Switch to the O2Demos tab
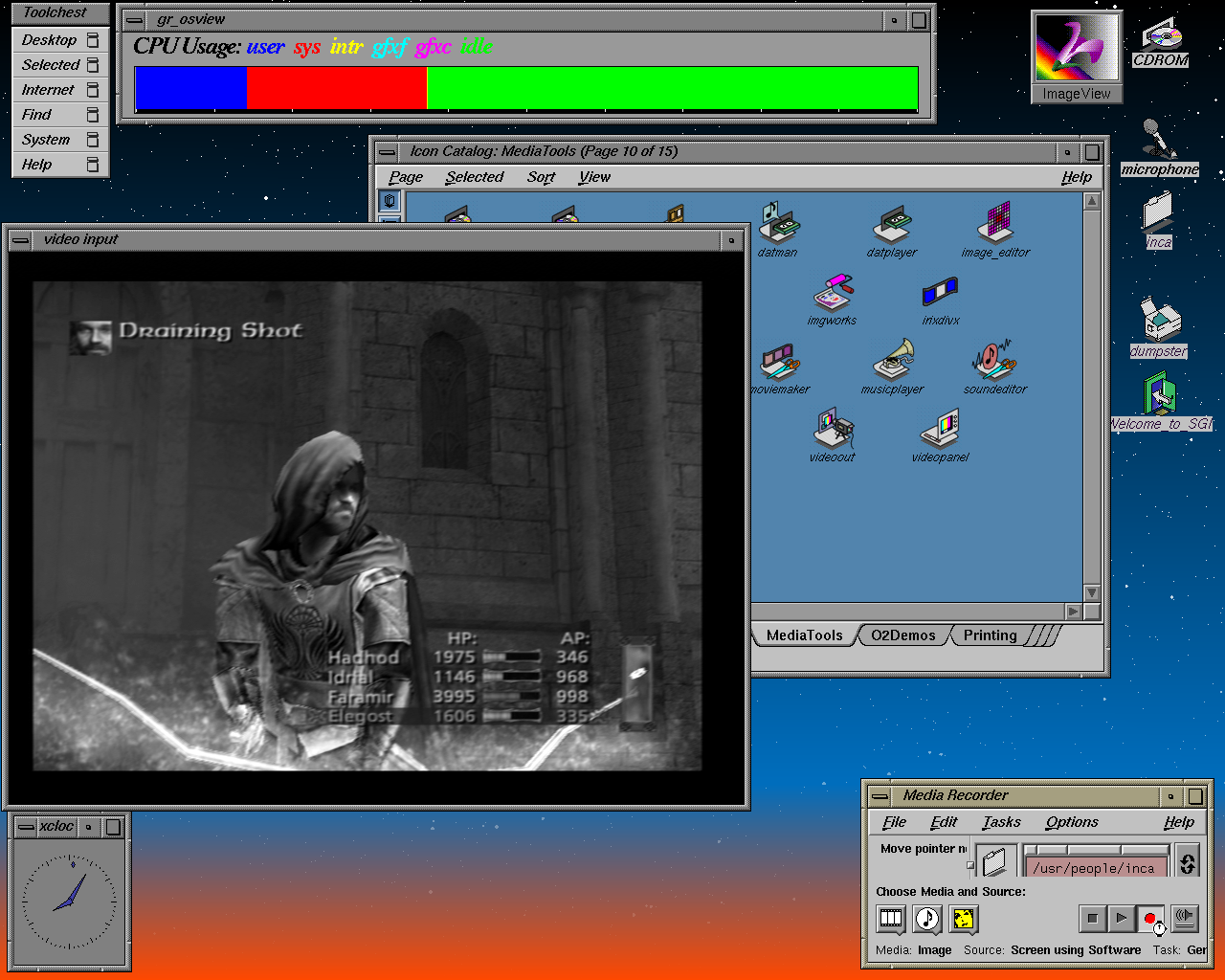 tap(902, 635)
